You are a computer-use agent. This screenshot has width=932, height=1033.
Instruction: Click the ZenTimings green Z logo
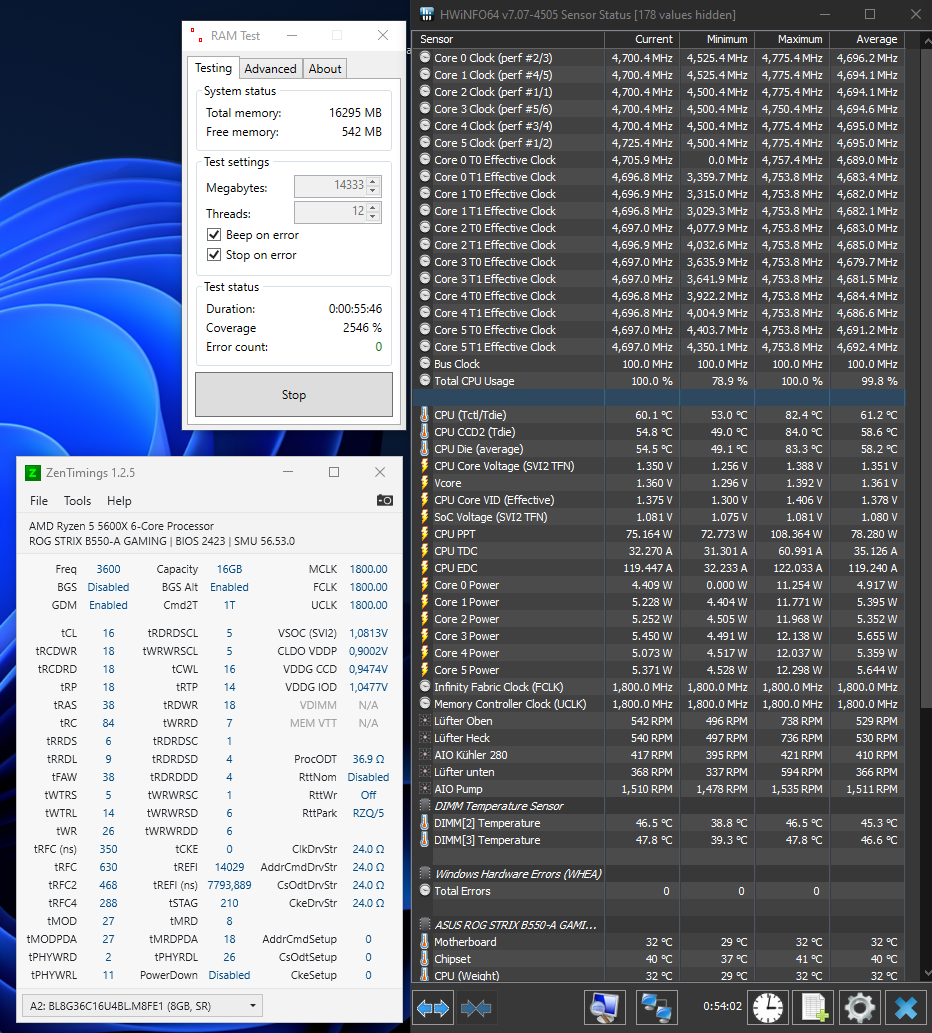click(x=32, y=473)
